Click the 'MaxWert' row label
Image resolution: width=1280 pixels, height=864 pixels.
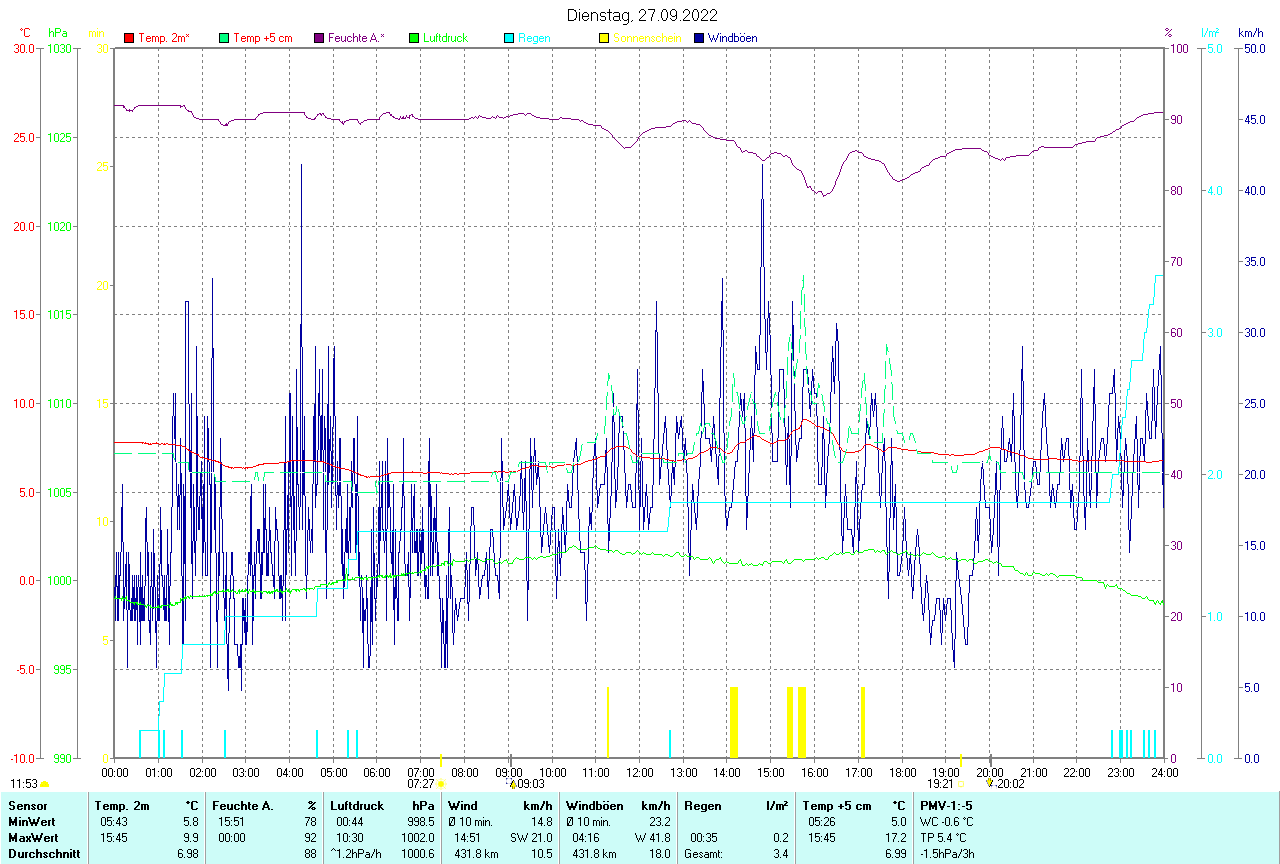[x=32, y=837]
